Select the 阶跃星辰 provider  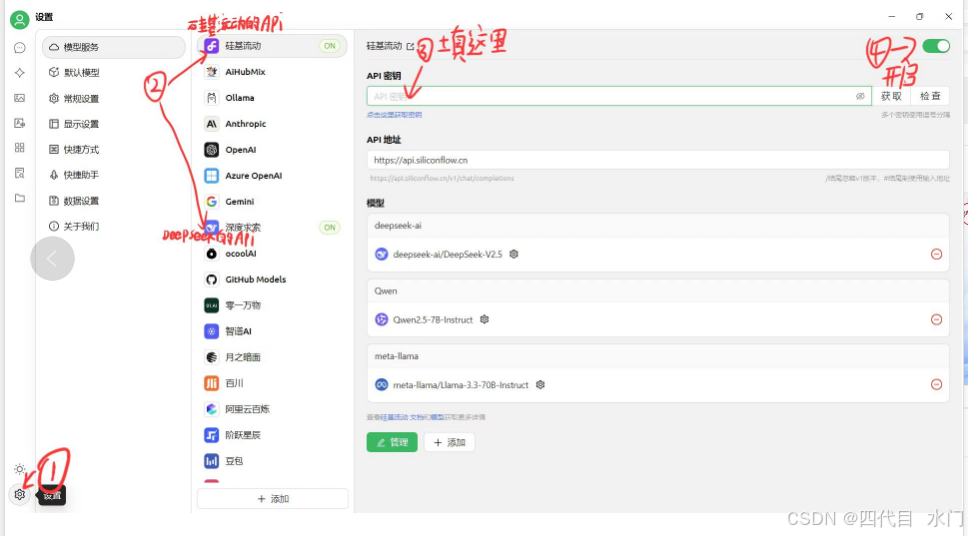click(x=272, y=435)
